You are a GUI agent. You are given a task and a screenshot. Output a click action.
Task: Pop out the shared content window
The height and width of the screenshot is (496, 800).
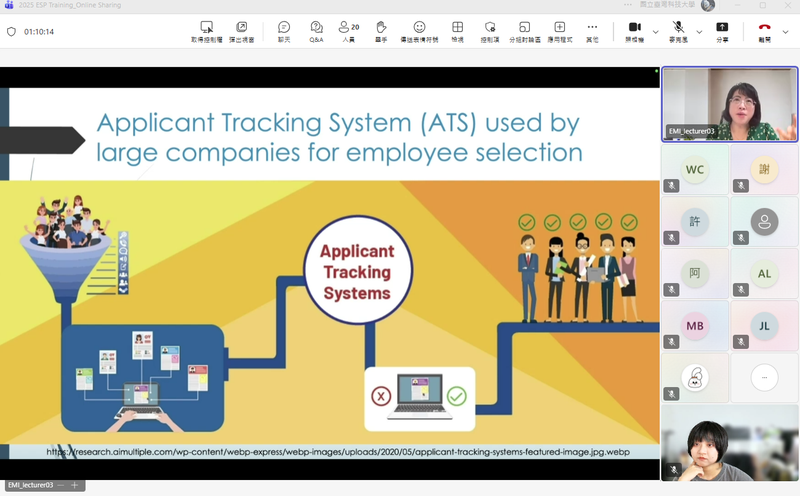tap(241, 31)
